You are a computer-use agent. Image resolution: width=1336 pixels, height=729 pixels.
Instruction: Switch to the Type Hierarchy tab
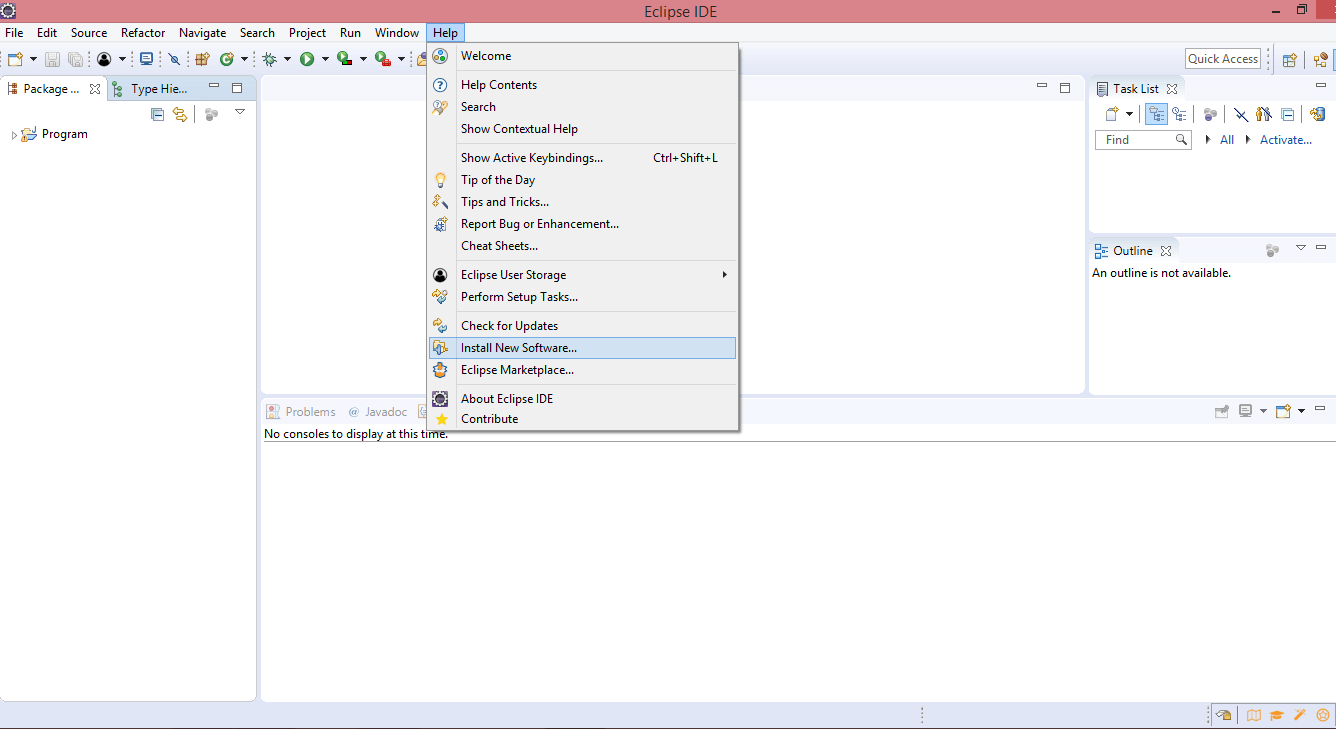click(x=150, y=89)
